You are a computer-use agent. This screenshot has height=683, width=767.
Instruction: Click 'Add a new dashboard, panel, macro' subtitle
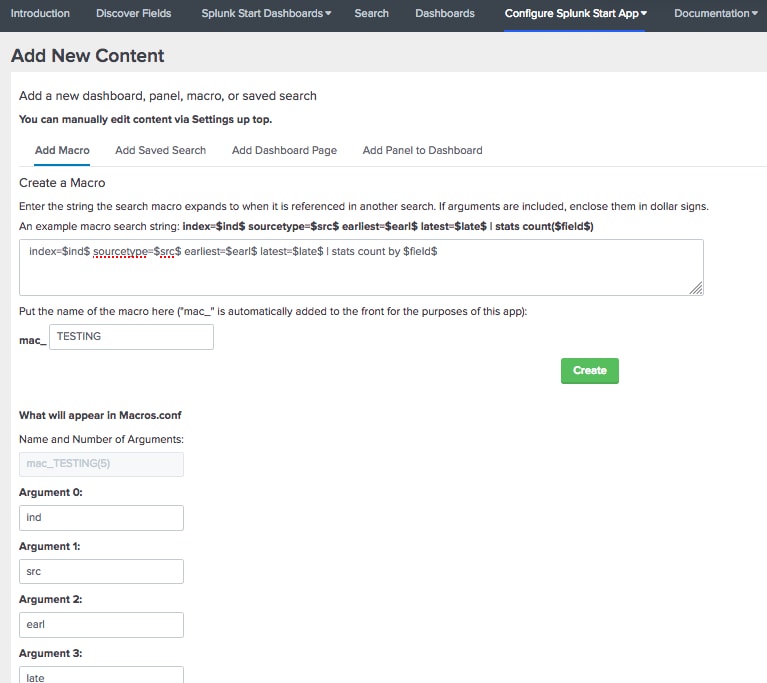[168, 96]
